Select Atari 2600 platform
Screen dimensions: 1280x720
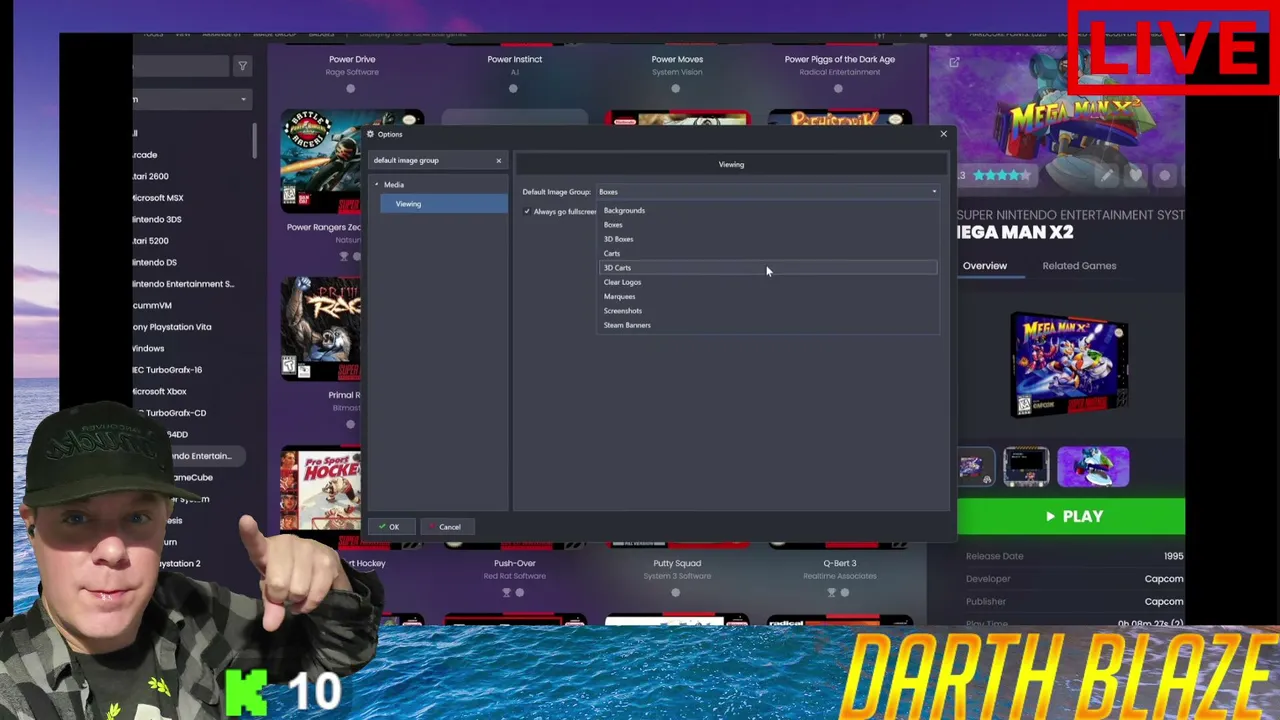150,177
